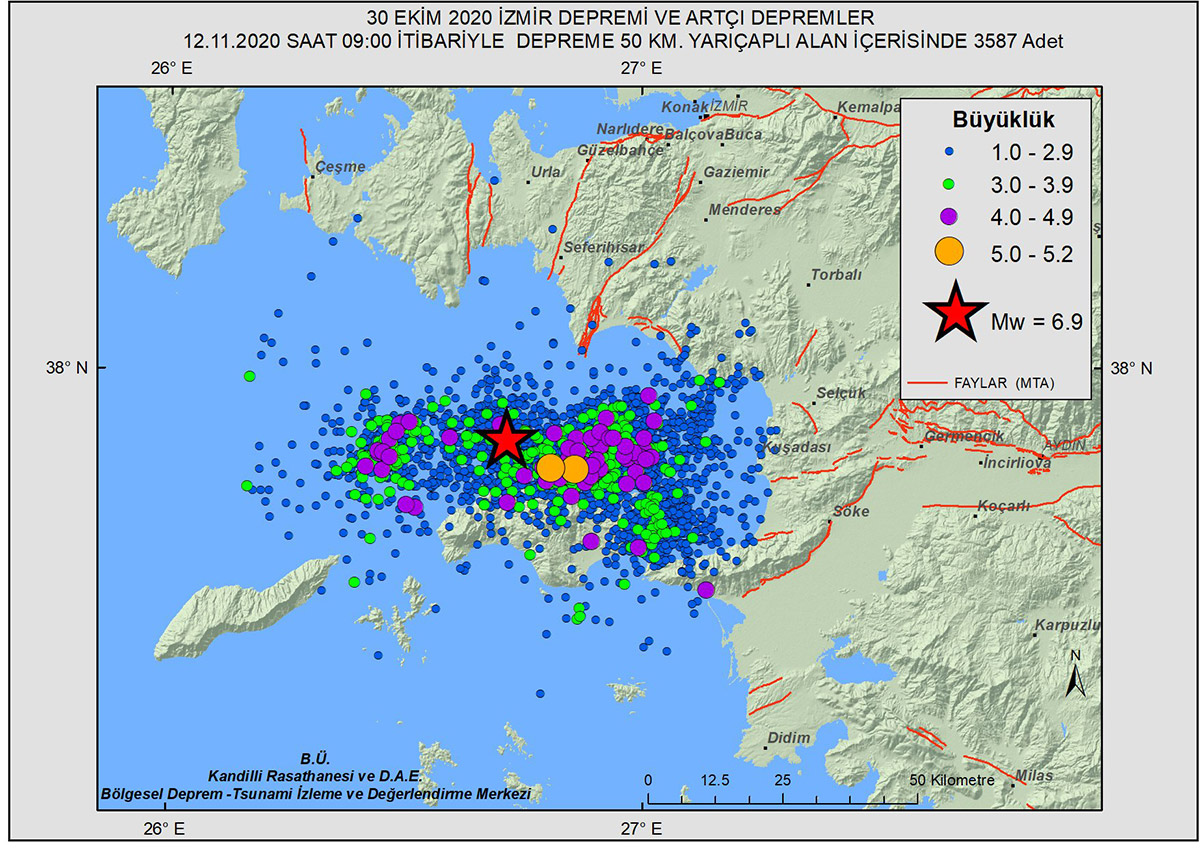Click the Kandilli Rasathanesi ve D.A.E. credit text
Viewport: 1200px width, 849px height.
pyautogui.click(x=315, y=776)
